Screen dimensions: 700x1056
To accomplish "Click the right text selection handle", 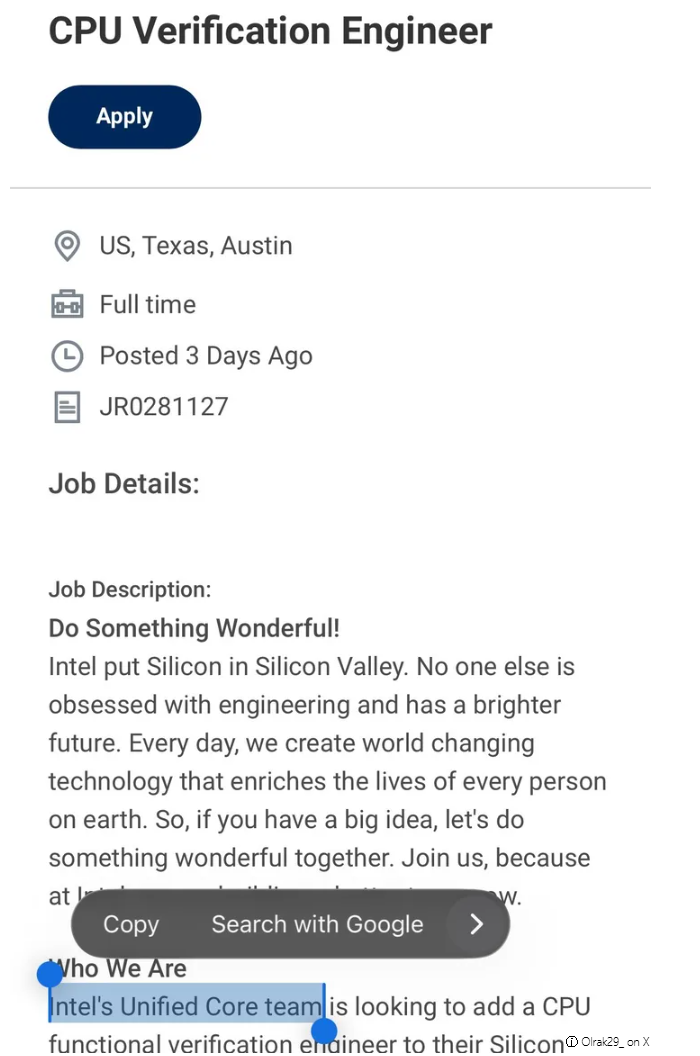I will coord(324,1031).
